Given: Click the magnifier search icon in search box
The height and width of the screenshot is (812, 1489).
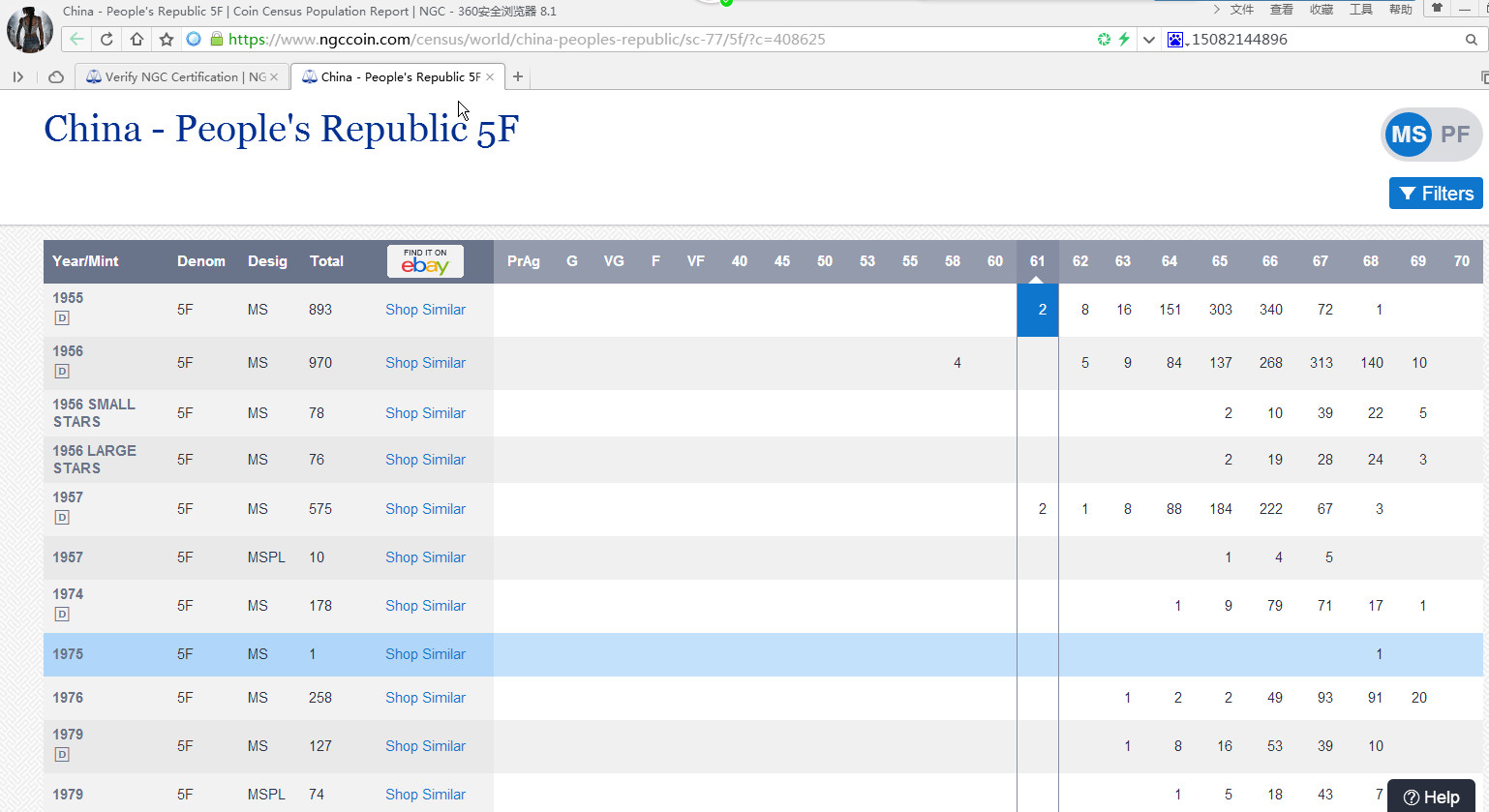Looking at the screenshot, I should click(1471, 40).
